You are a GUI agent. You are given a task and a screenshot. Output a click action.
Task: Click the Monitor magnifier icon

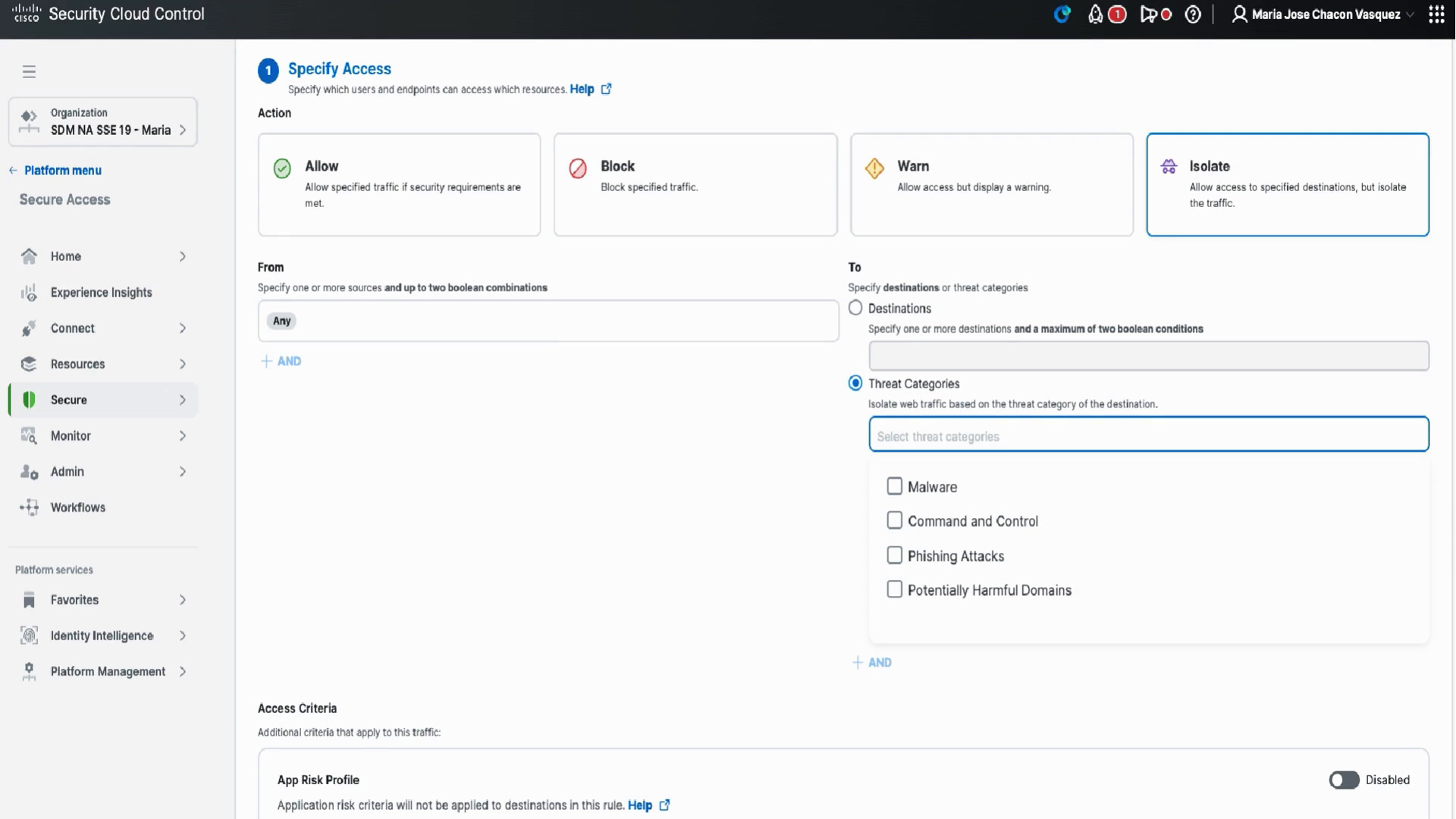29,436
